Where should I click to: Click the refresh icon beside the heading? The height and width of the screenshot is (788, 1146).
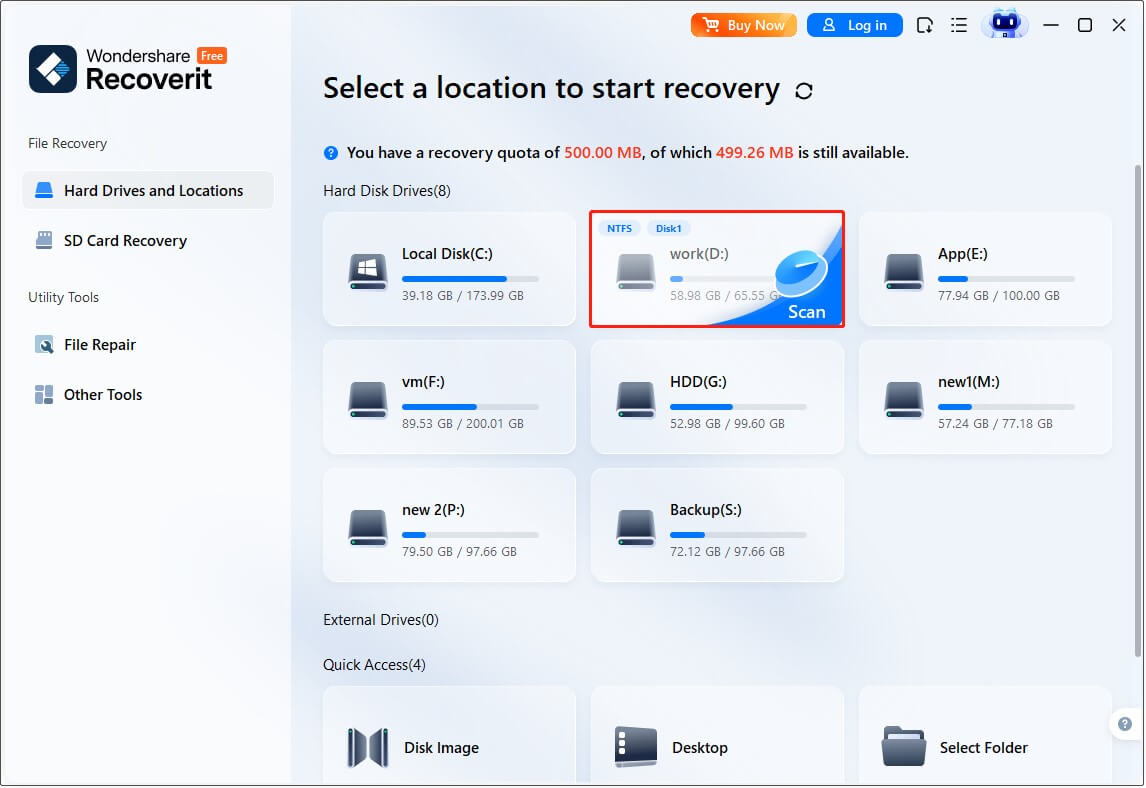coord(804,91)
